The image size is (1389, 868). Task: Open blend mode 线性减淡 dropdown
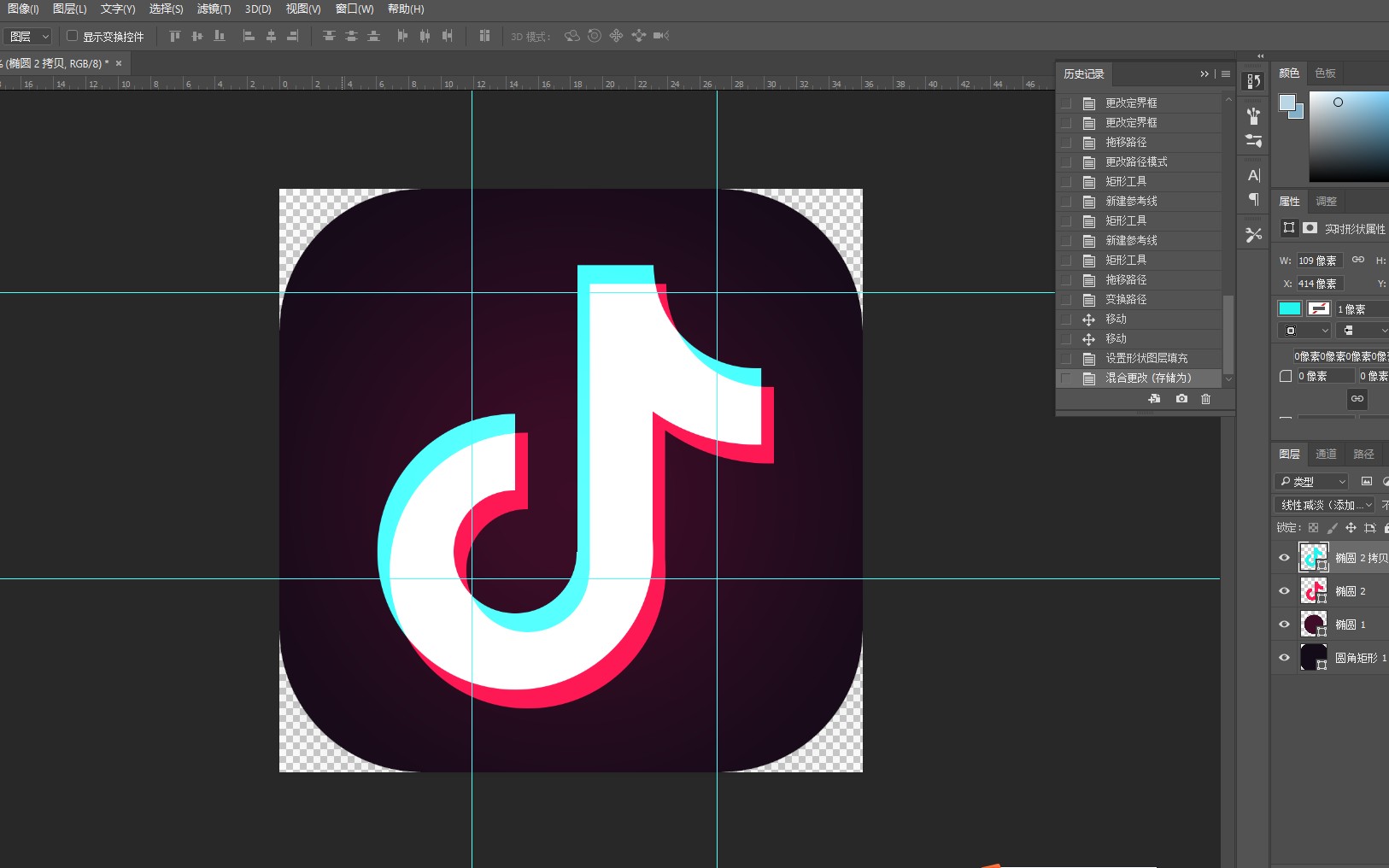pyautogui.click(x=1324, y=505)
